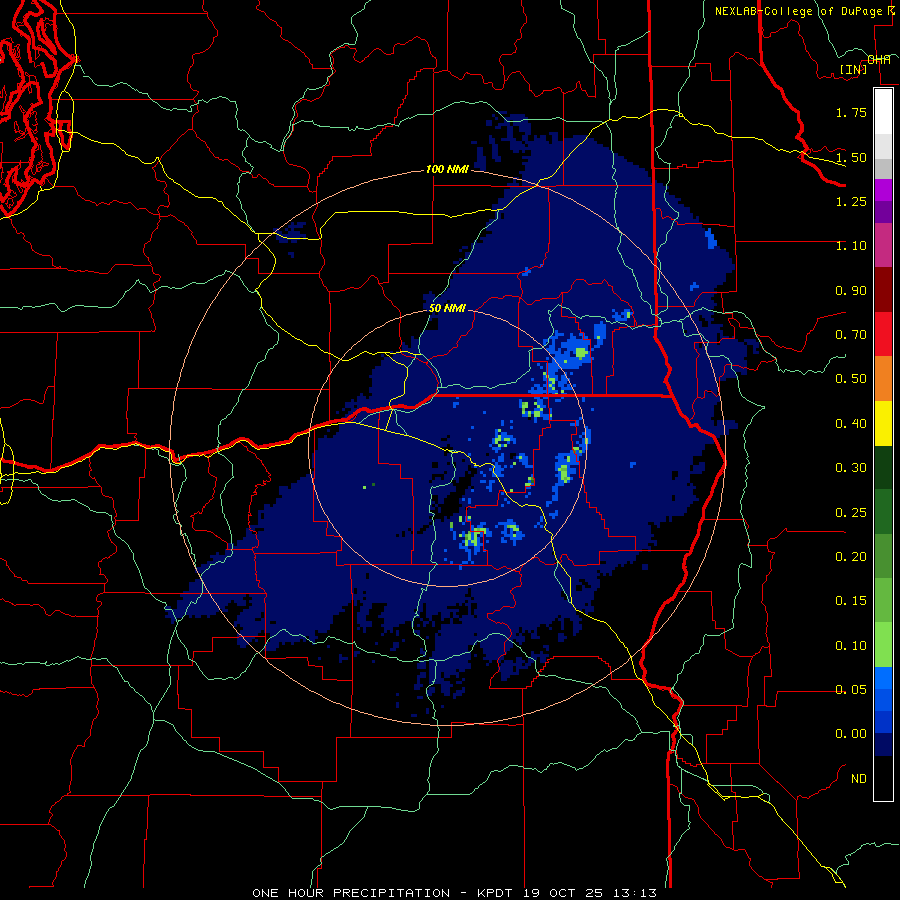This screenshot has height=900, width=900.
Task: Select the 0.15 legend value
Action: coord(851,601)
